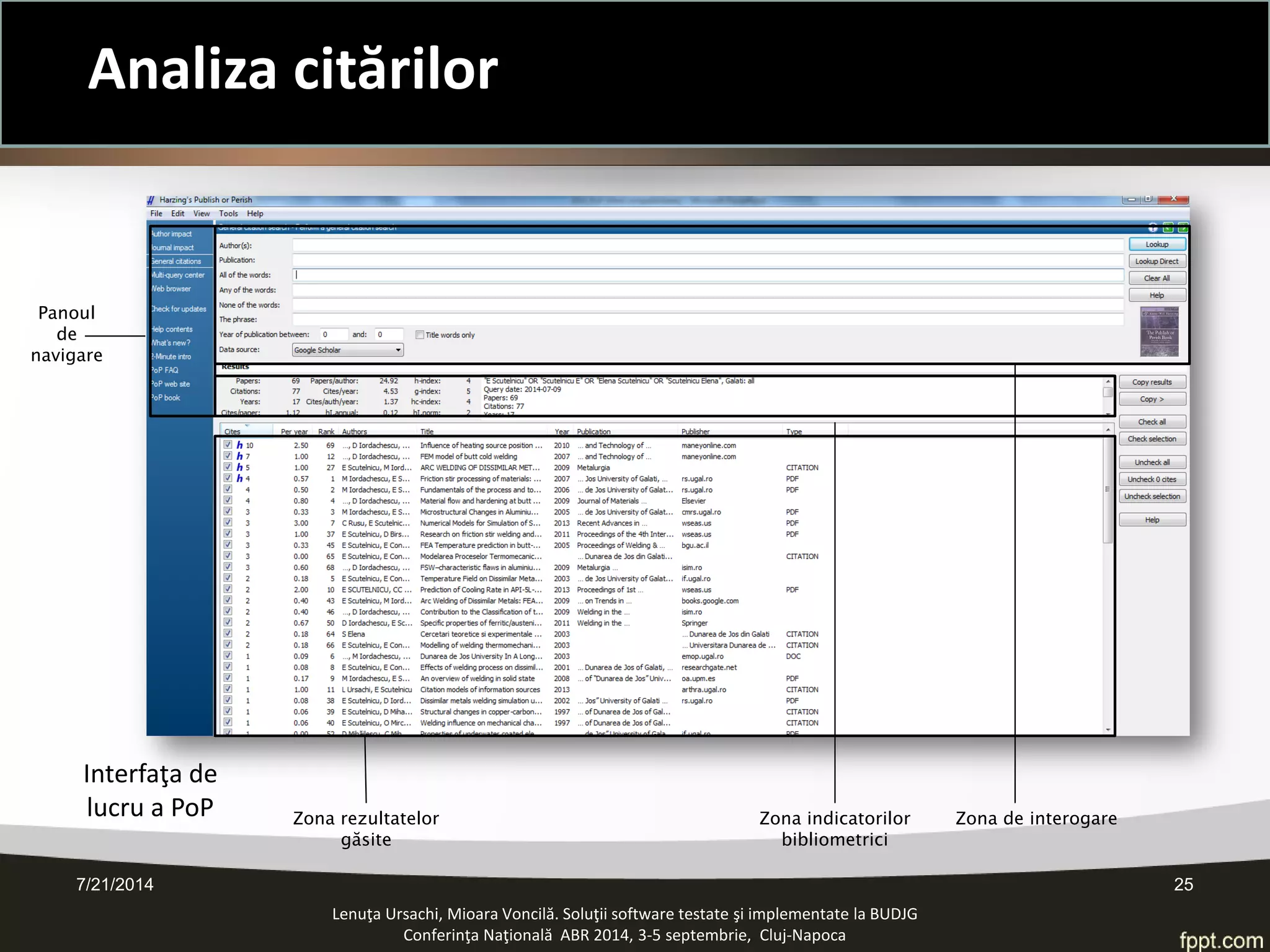Viewport: 1270px width, 952px height.
Task: Click the Copy results button
Action: tap(1152, 382)
